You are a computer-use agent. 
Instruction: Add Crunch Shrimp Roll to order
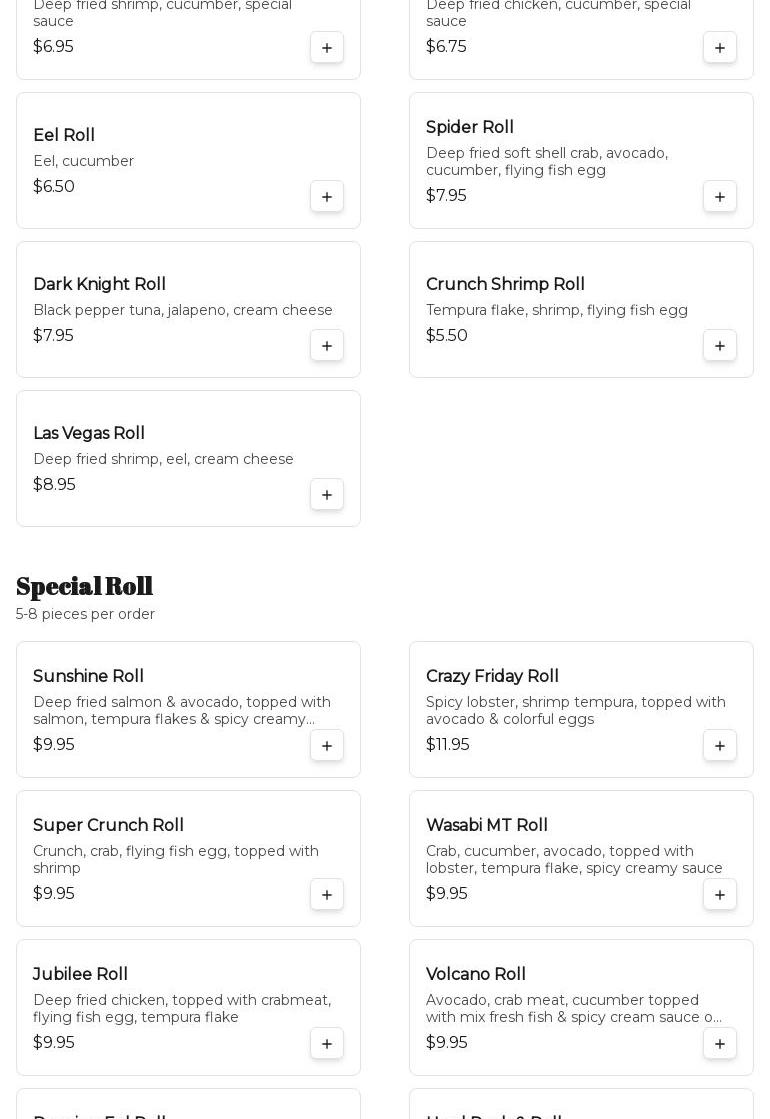[720, 346]
